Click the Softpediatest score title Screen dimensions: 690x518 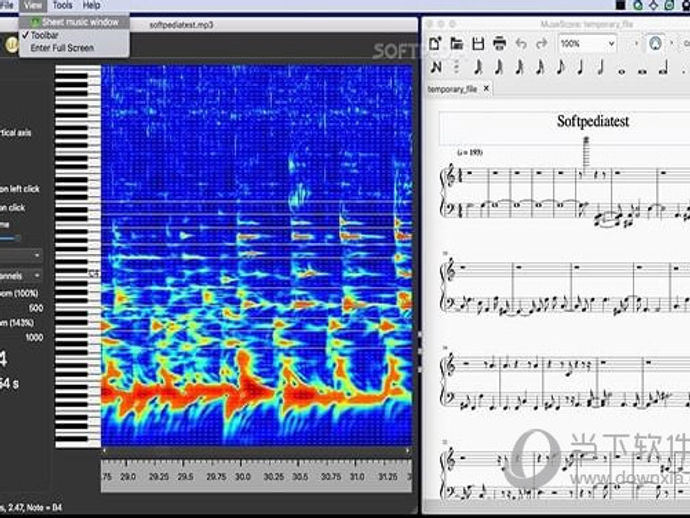point(593,121)
